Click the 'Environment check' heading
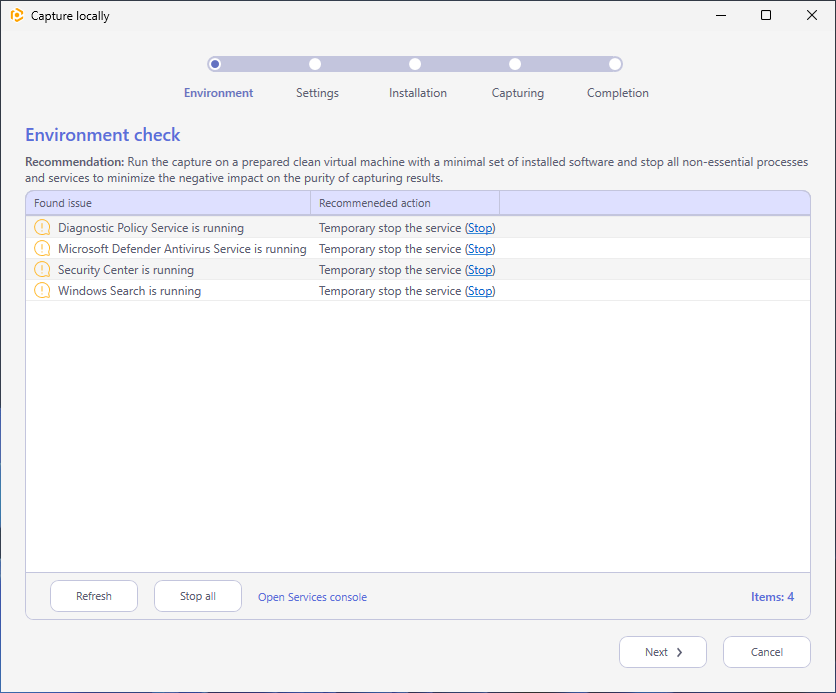836x693 pixels. [x=103, y=135]
